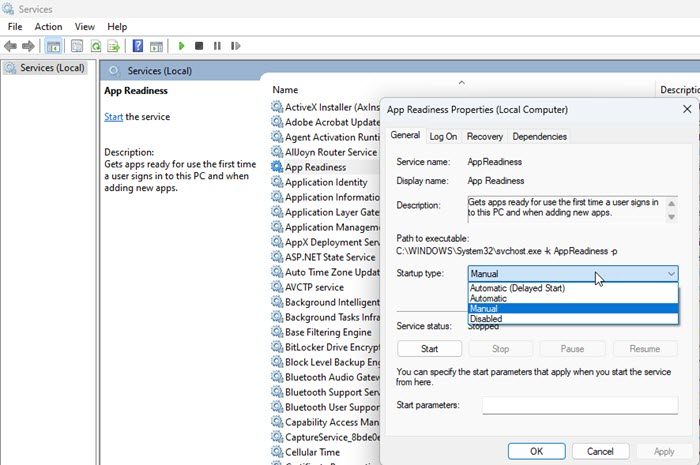The height and width of the screenshot is (465, 700).
Task: Click the Refresh toolbar icon
Action: 96,46
